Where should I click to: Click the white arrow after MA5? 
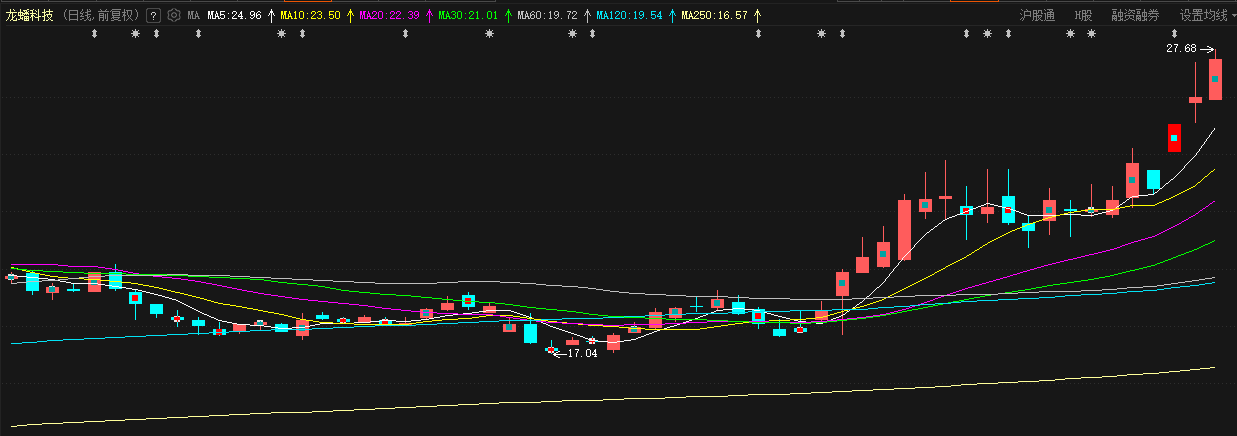[x=271, y=15]
